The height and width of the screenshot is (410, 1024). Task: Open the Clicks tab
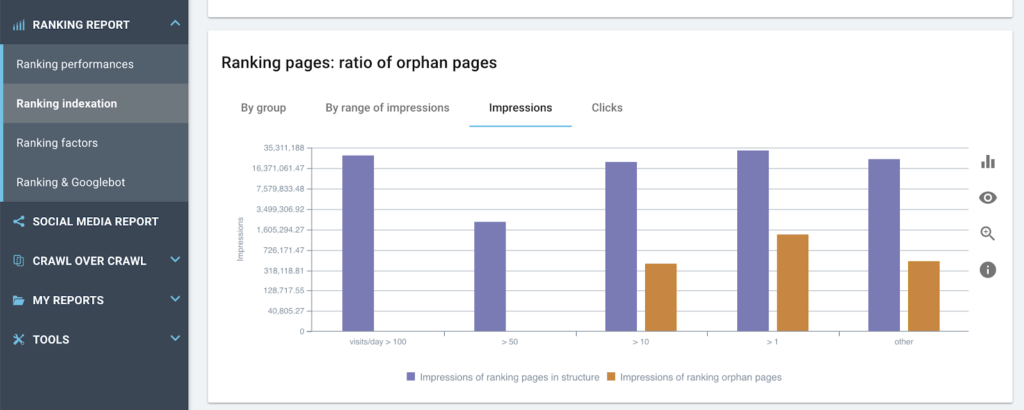click(x=607, y=108)
